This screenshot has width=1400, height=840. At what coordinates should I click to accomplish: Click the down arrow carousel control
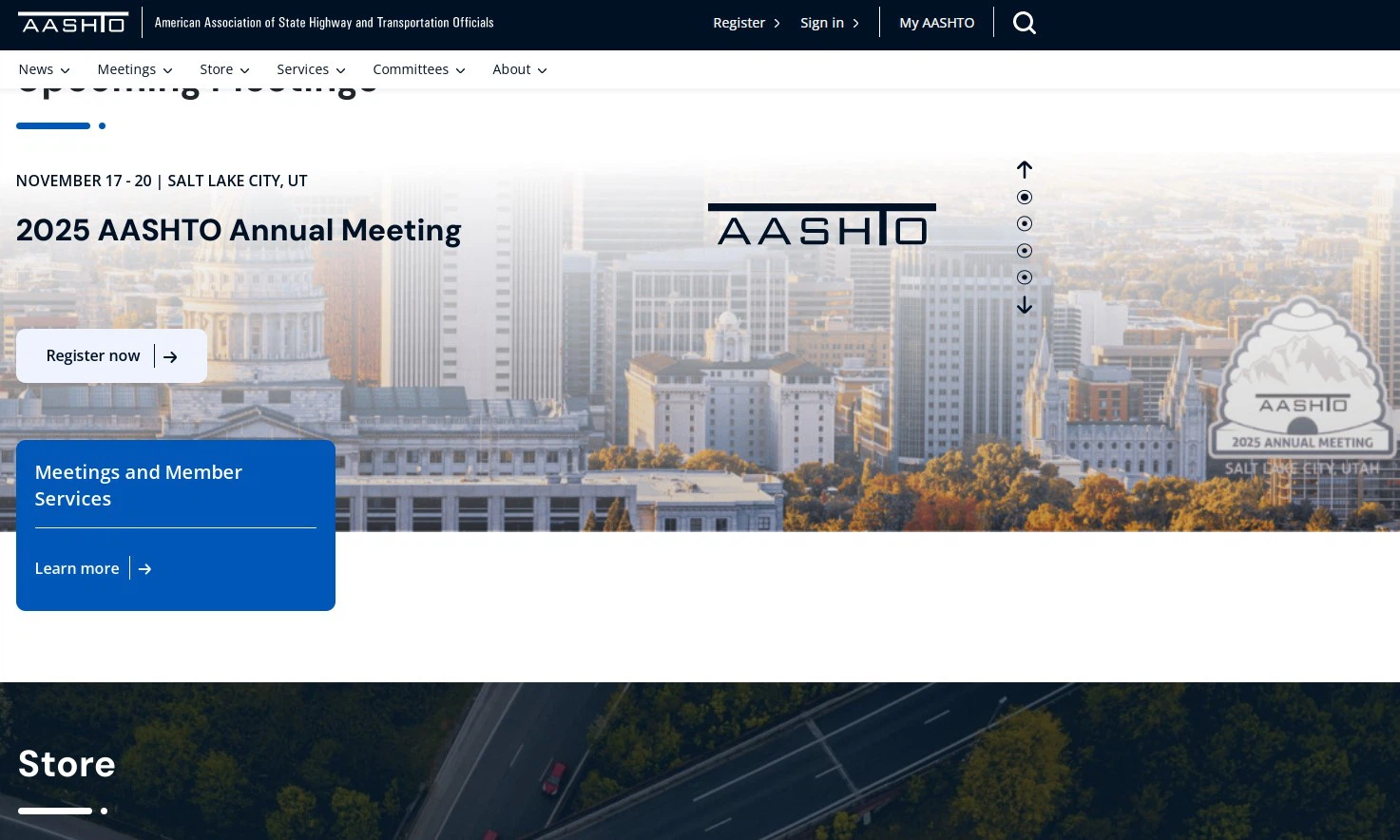coord(1024,305)
